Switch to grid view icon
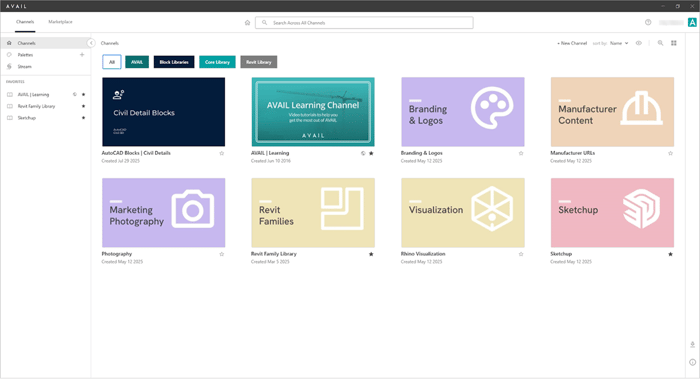The image size is (700, 379). 674,43
